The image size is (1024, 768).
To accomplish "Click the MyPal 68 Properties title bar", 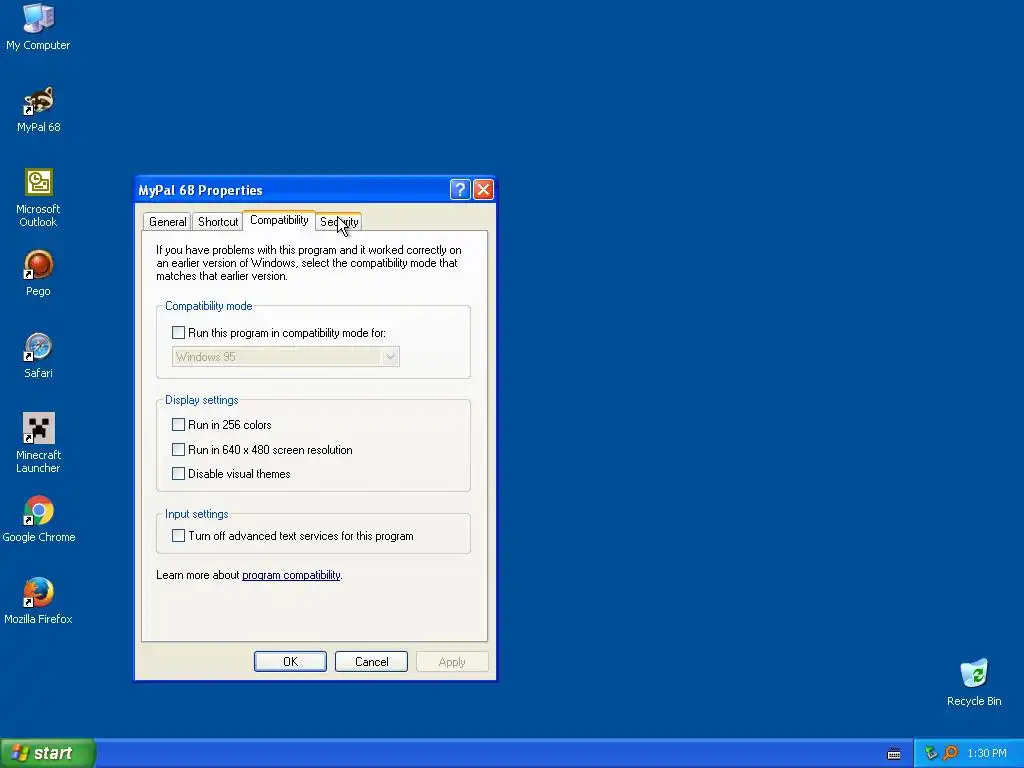I will [x=292, y=190].
